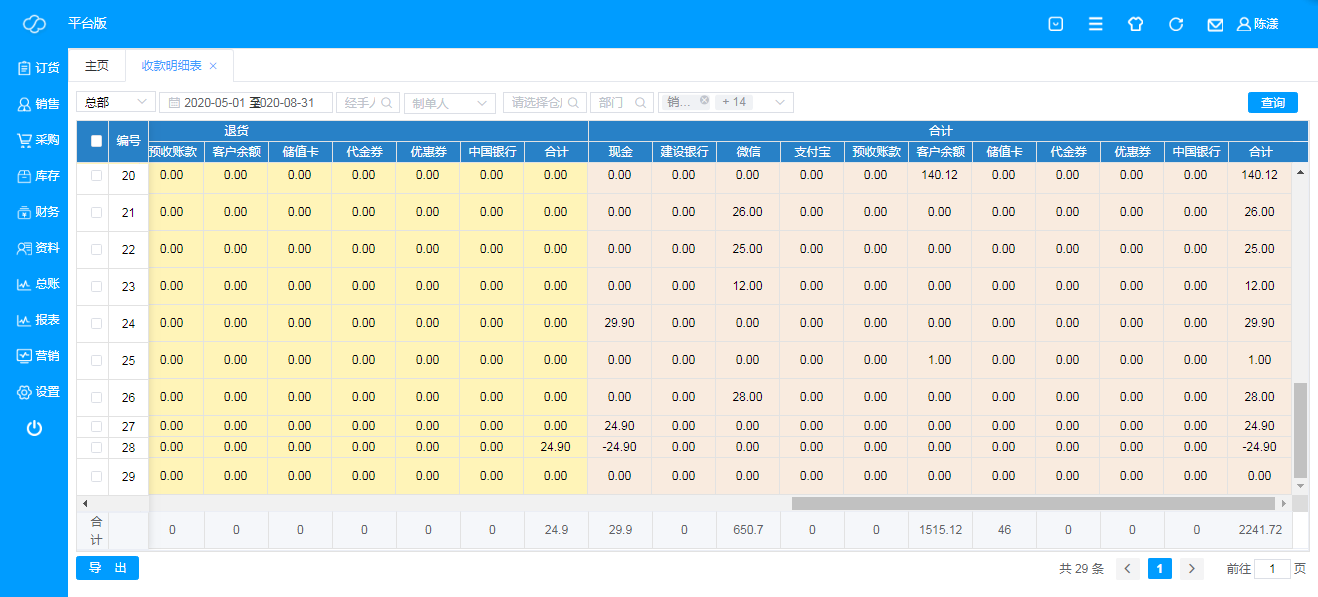Close the 收款明细表 tab
The height and width of the screenshot is (597, 1318).
[213, 66]
